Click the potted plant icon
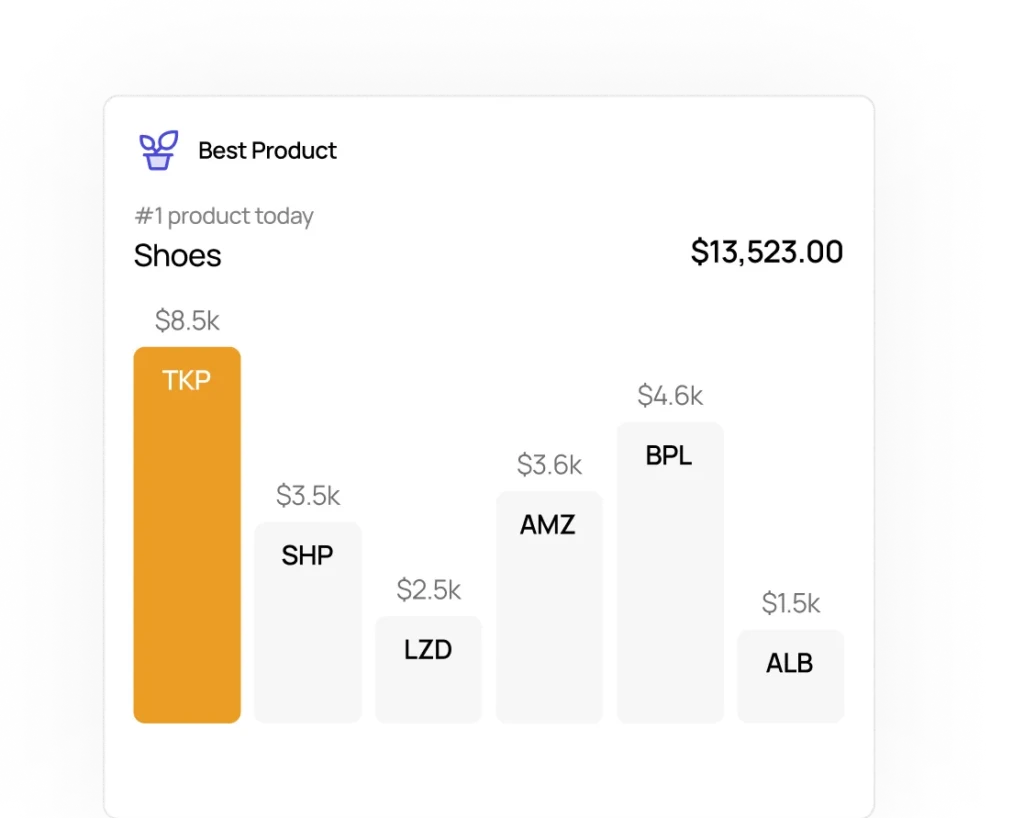Viewport: 1024px width, 818px height. point(158,151)
